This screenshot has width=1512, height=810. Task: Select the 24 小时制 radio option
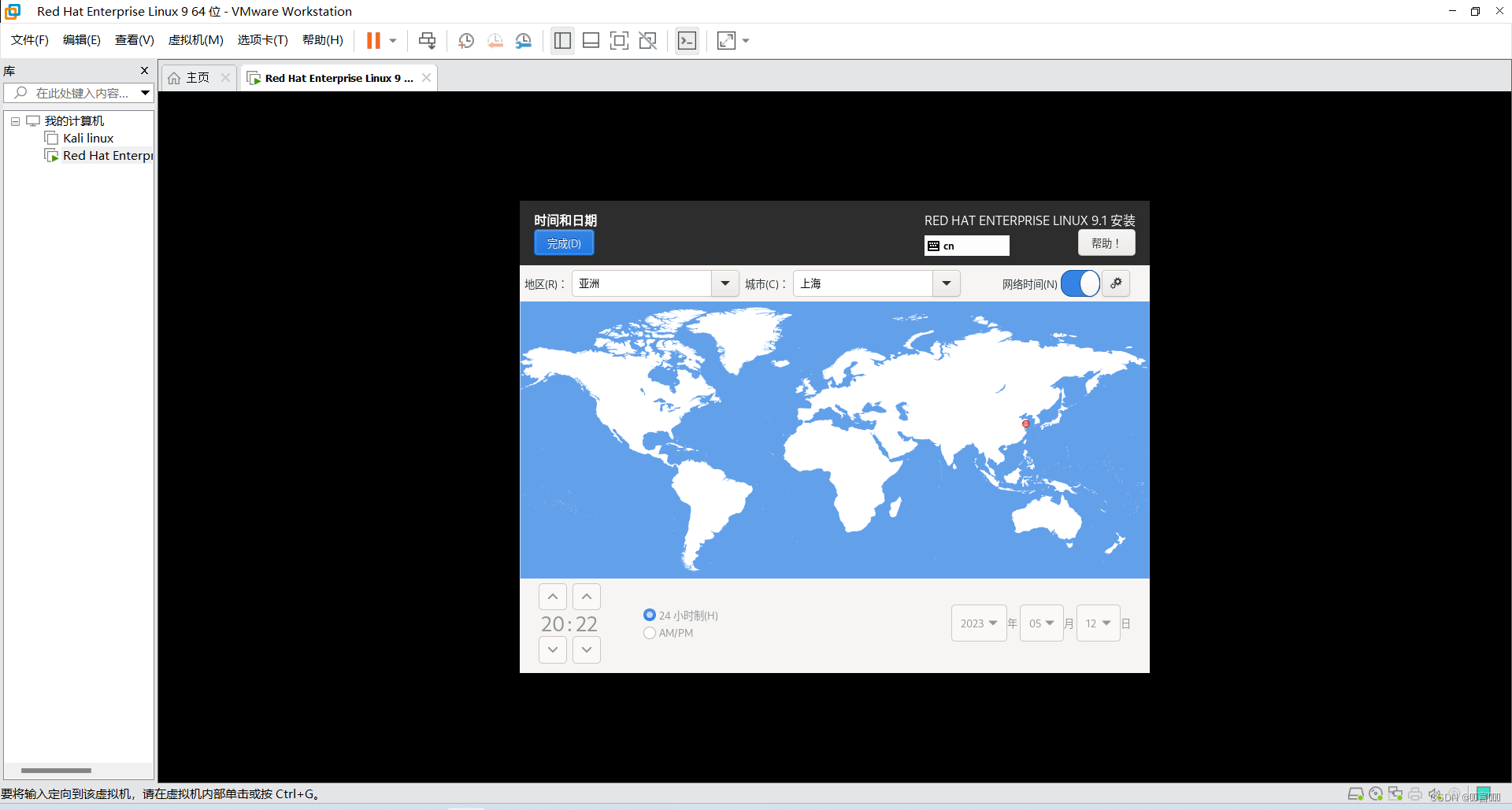[x=650, y=615]
